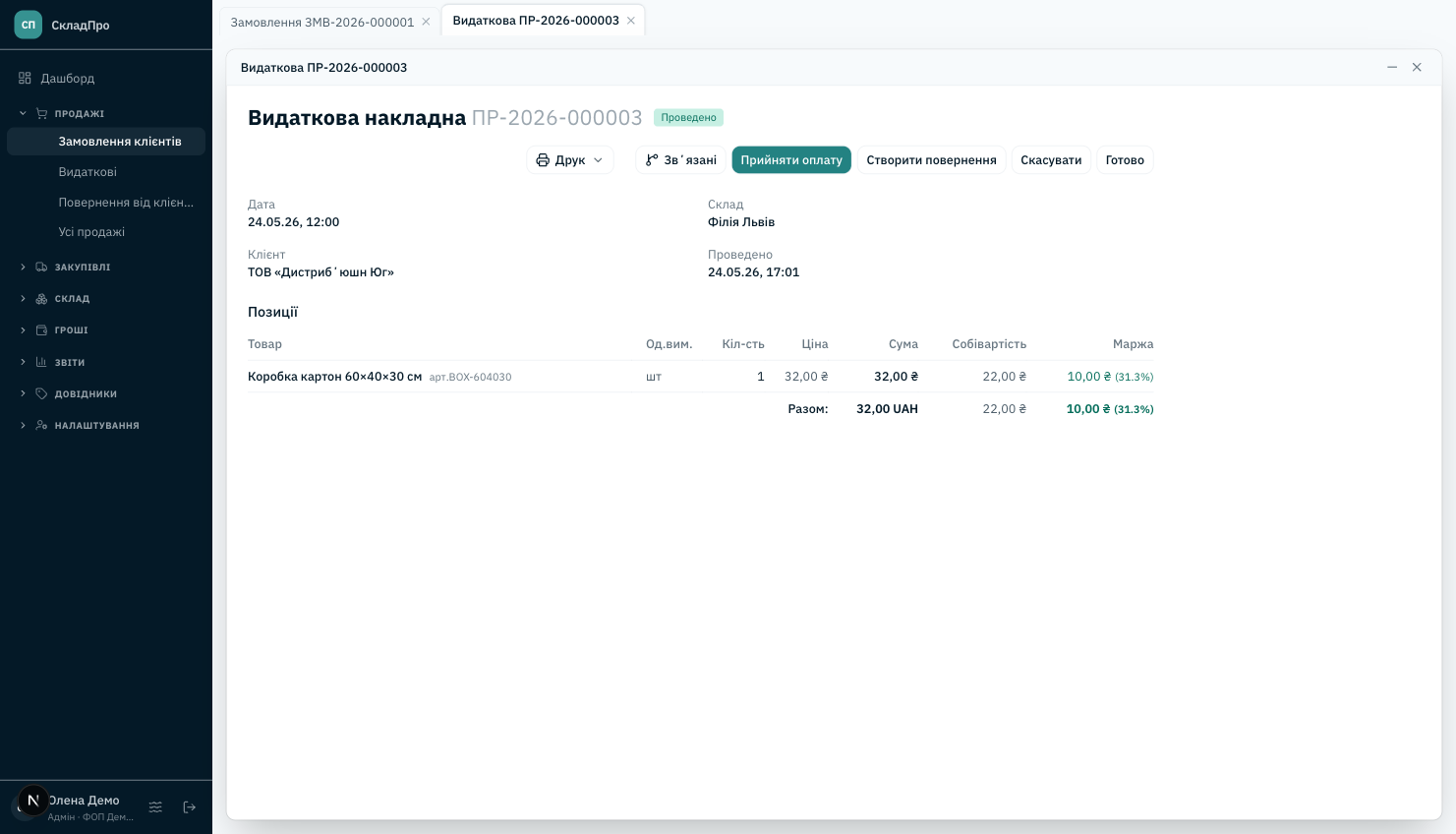Screen dimensions: 1456x834
Task: Open the Друк print dropdown
Action: coord(570,160)
